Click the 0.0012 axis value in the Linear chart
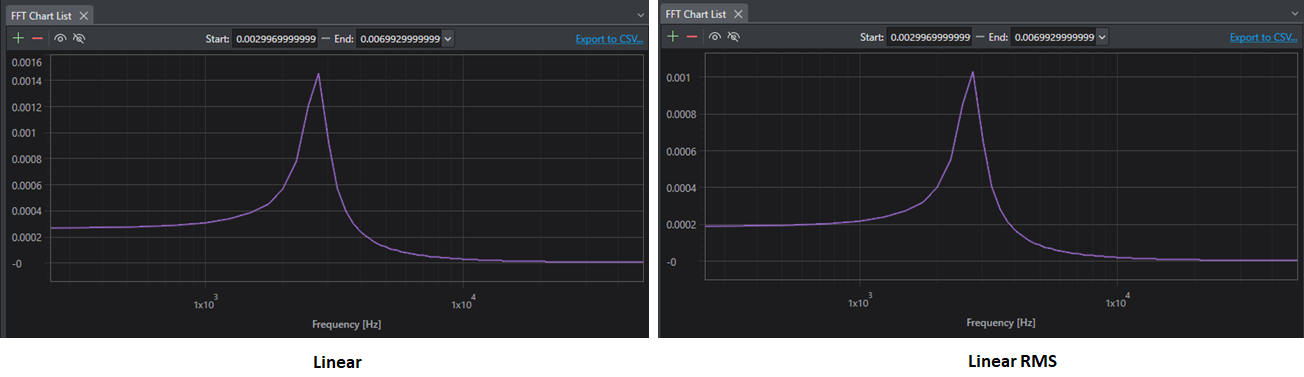 (x=26, y=106)
